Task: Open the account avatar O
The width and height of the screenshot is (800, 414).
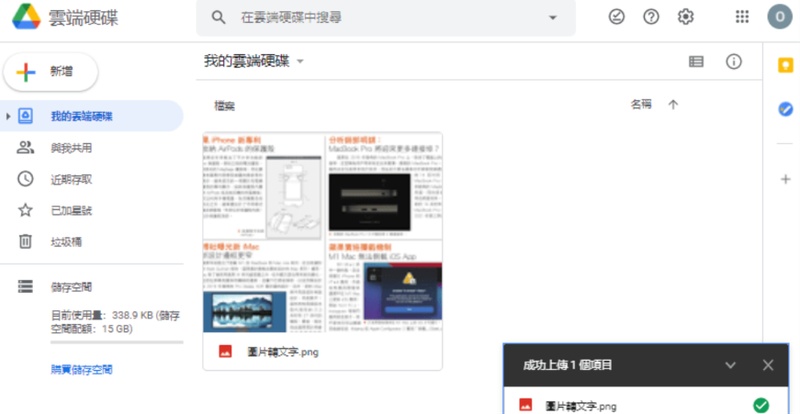Action: coord(780,17)
